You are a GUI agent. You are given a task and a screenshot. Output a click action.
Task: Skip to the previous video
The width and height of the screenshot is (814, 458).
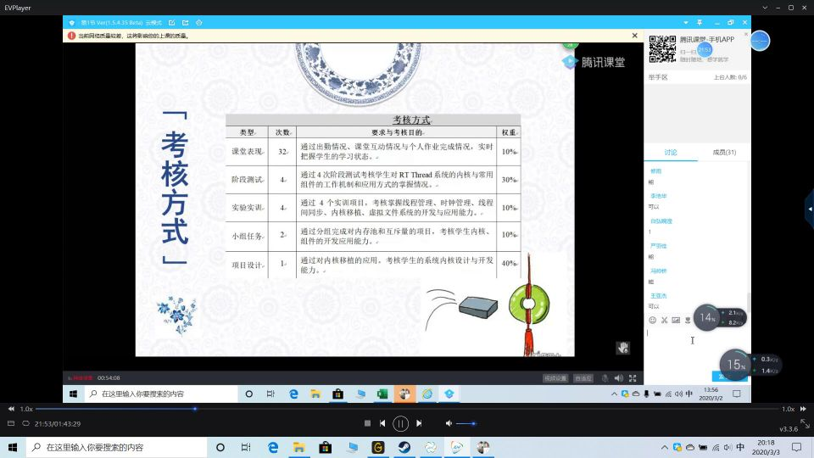click(382, 424)
